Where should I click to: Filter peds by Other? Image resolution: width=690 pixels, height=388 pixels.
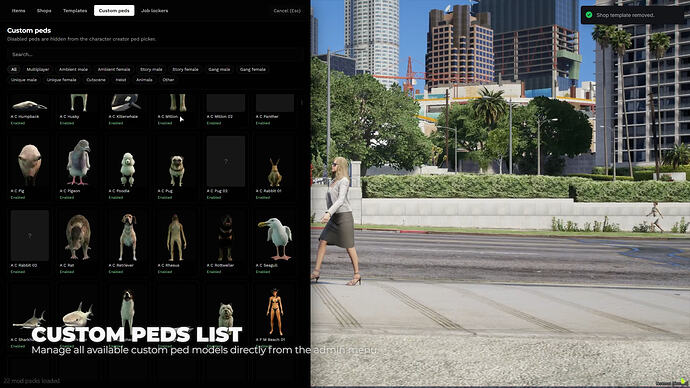[169, 80]
